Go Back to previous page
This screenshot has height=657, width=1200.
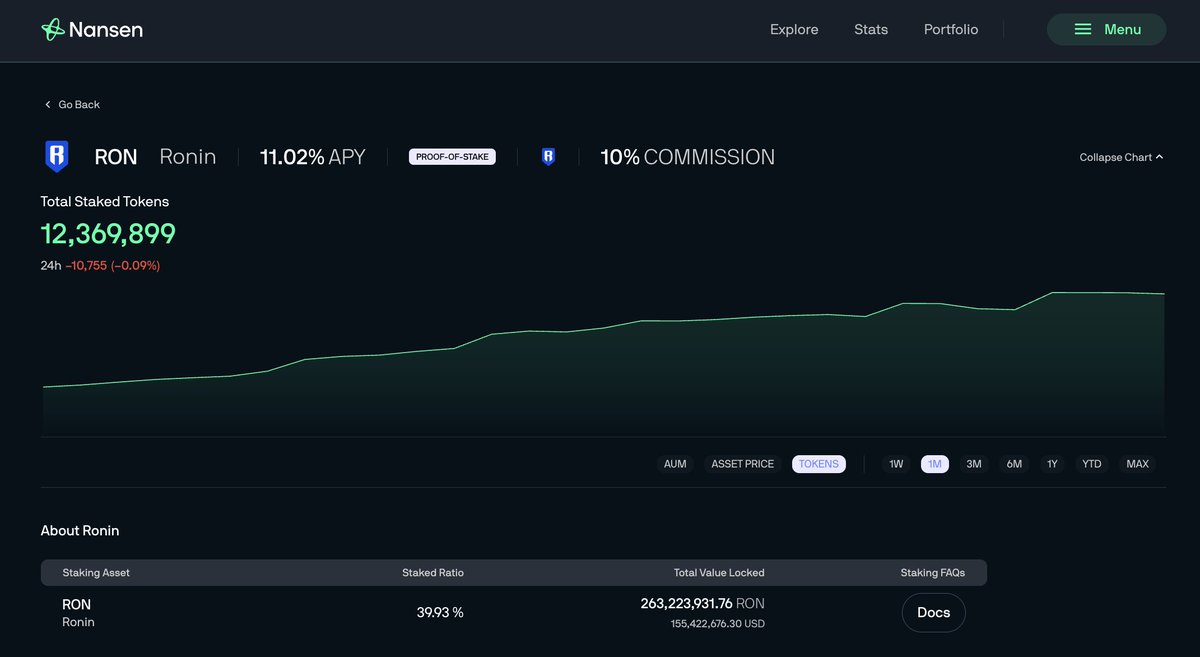[x=72, y=105]
